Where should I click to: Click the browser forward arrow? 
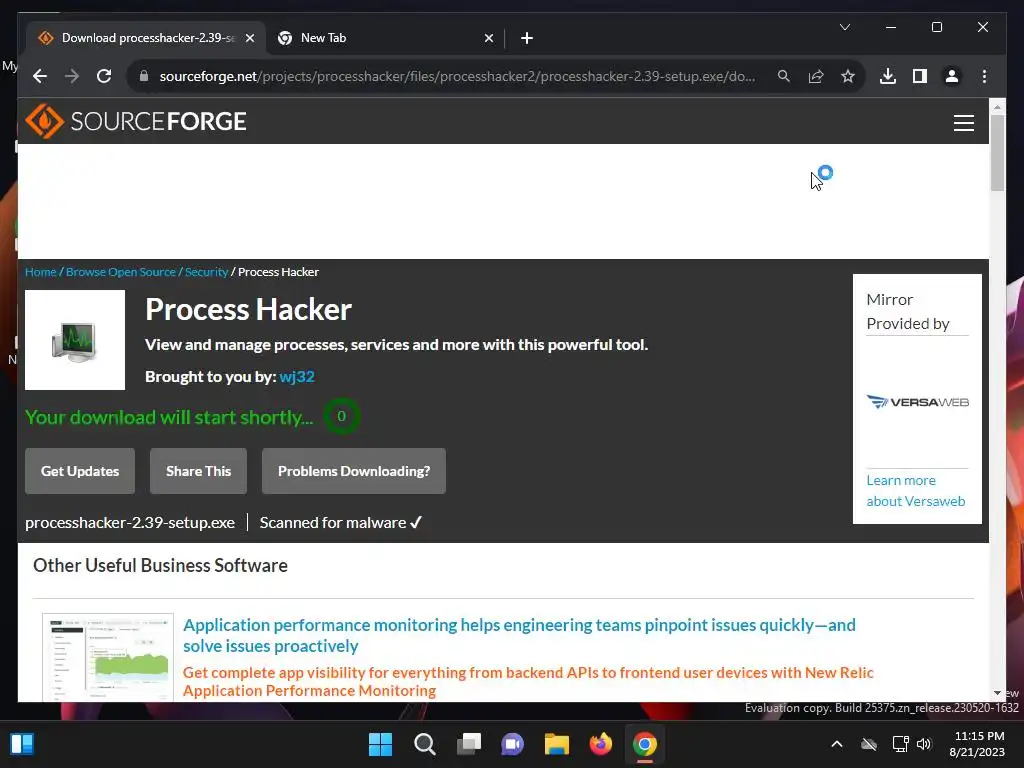72,76
